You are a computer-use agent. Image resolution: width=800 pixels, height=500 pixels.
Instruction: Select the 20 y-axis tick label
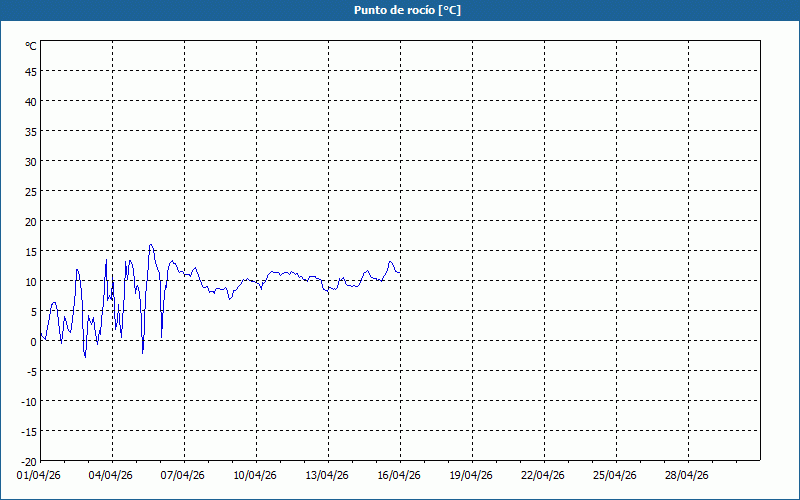click(x=31, y=221)
